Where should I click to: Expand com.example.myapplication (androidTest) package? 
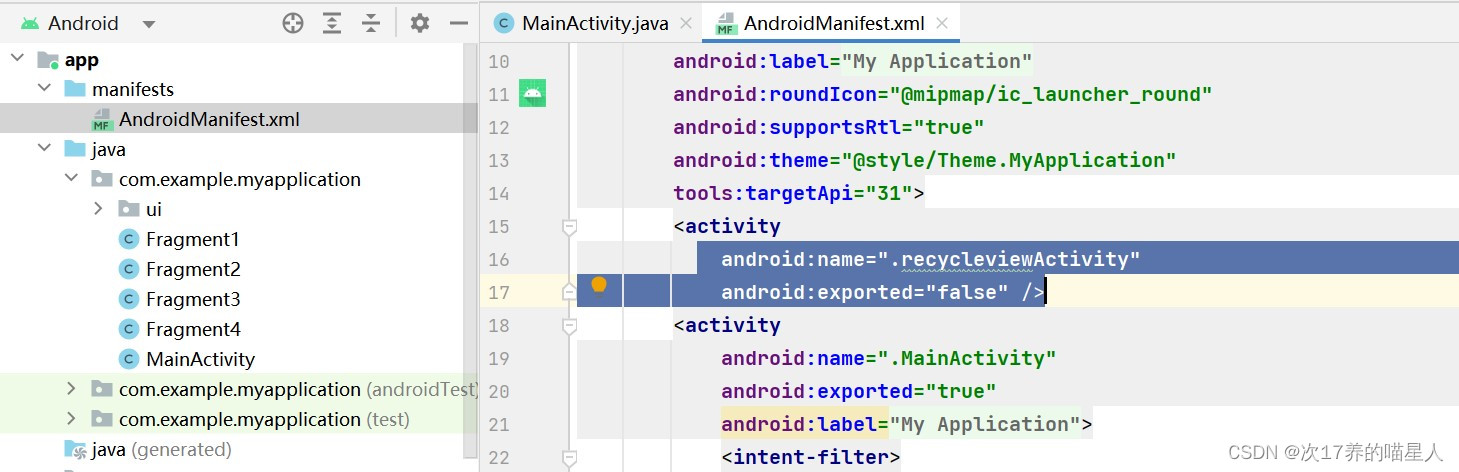[71, 389]
